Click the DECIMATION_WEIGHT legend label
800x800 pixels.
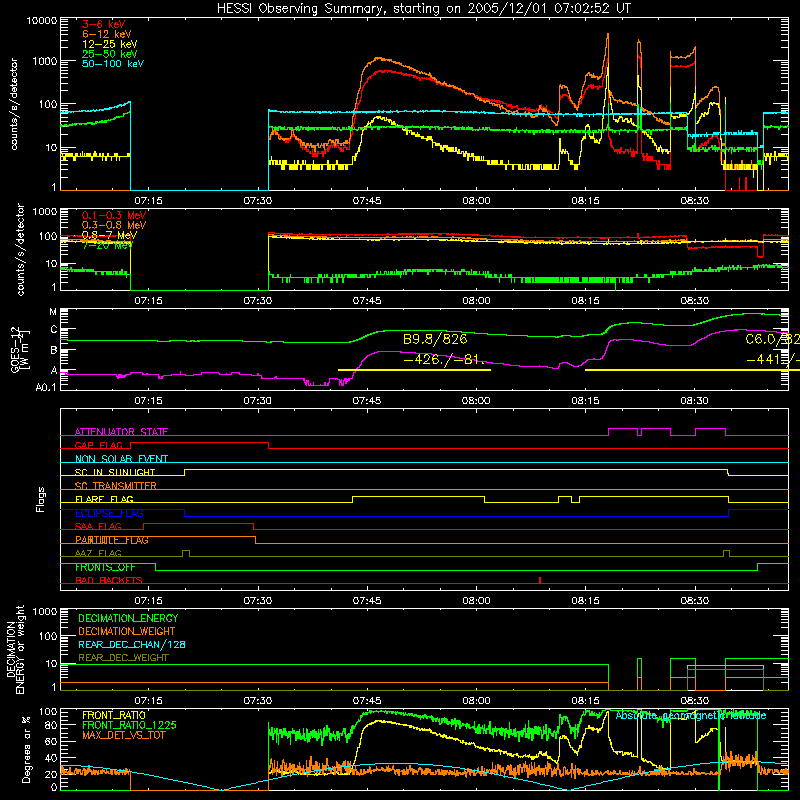(x=127, y=631)
